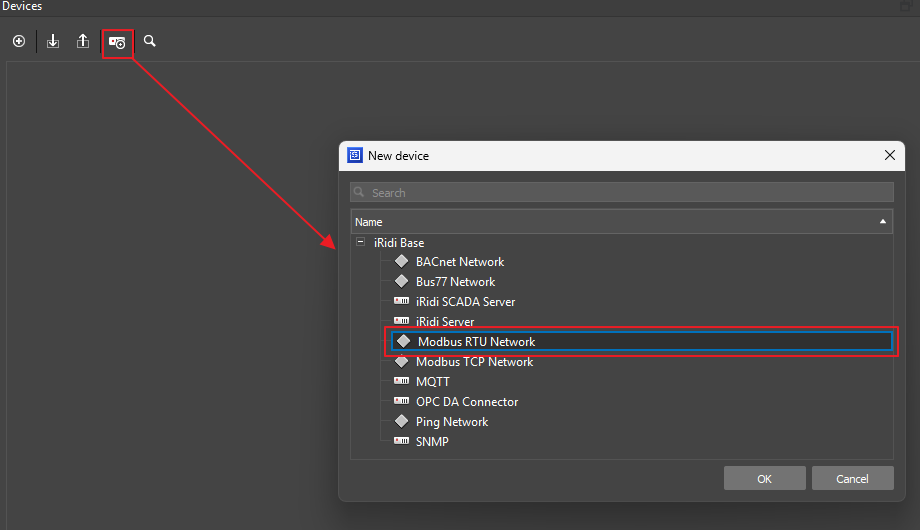Select the SNMP device type
Image resolution: width=920 pixels, height=530 pixels.
point(432,442)
